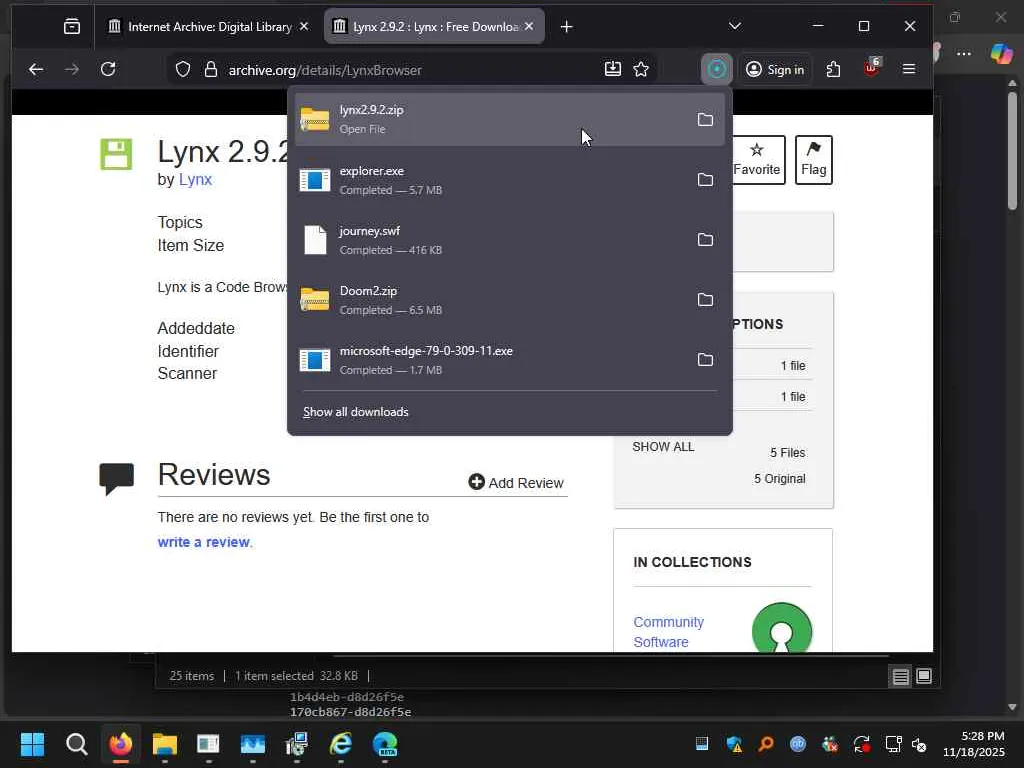Show Doom2.zip in its folder

(x=705, y=300)
